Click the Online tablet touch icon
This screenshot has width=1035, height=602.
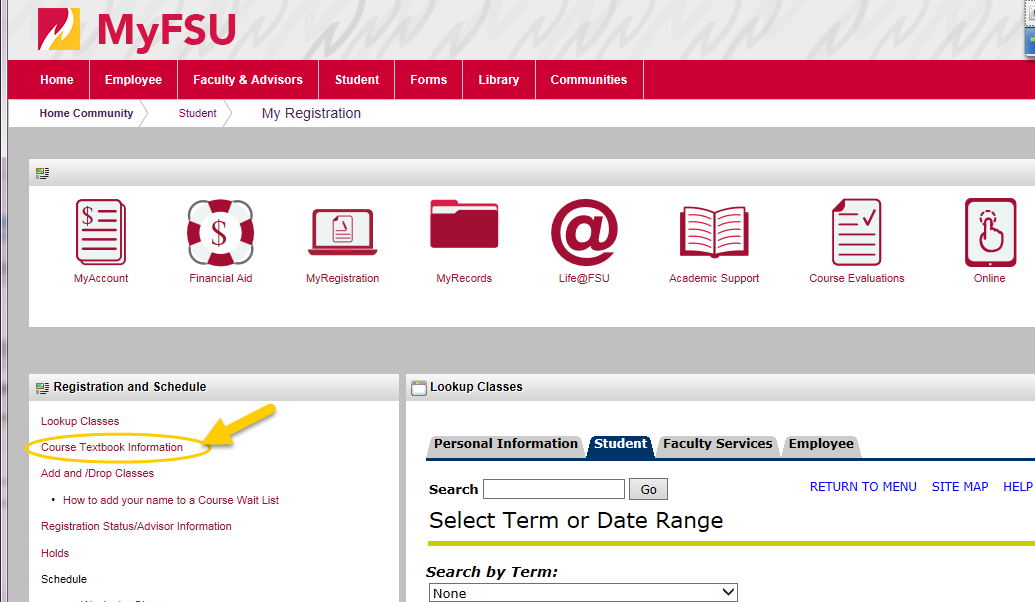pyautogui.click(x=989, y=232)
